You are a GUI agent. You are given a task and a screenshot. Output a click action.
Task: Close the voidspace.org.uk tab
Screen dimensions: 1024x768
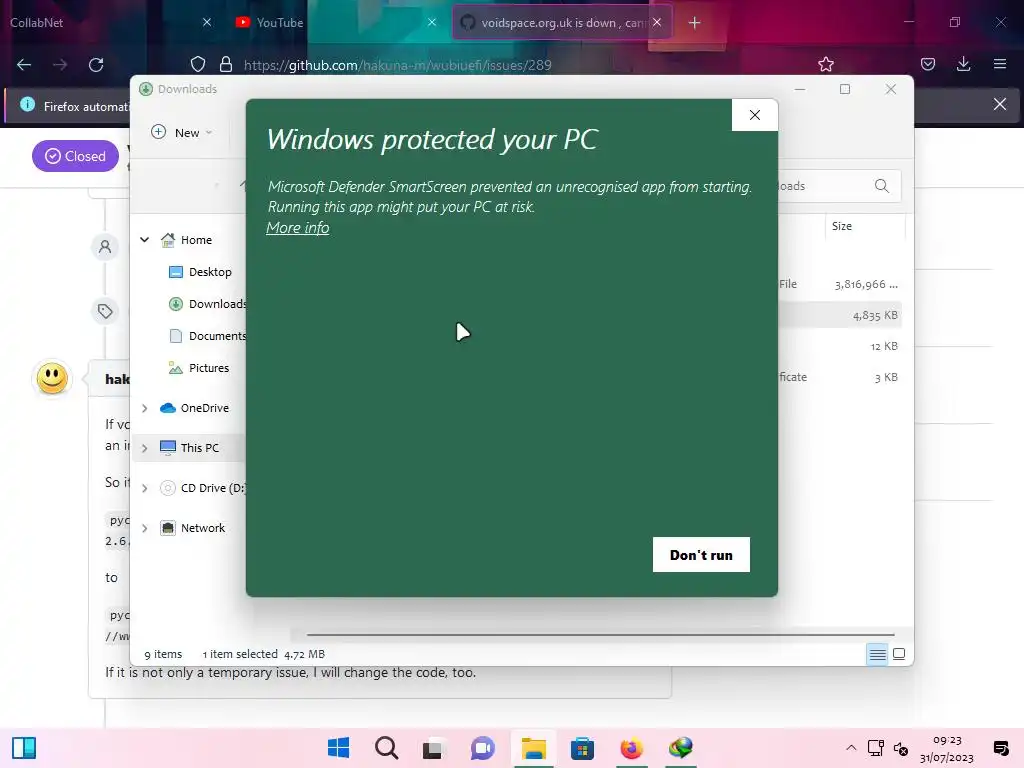(x=657, y=22)
